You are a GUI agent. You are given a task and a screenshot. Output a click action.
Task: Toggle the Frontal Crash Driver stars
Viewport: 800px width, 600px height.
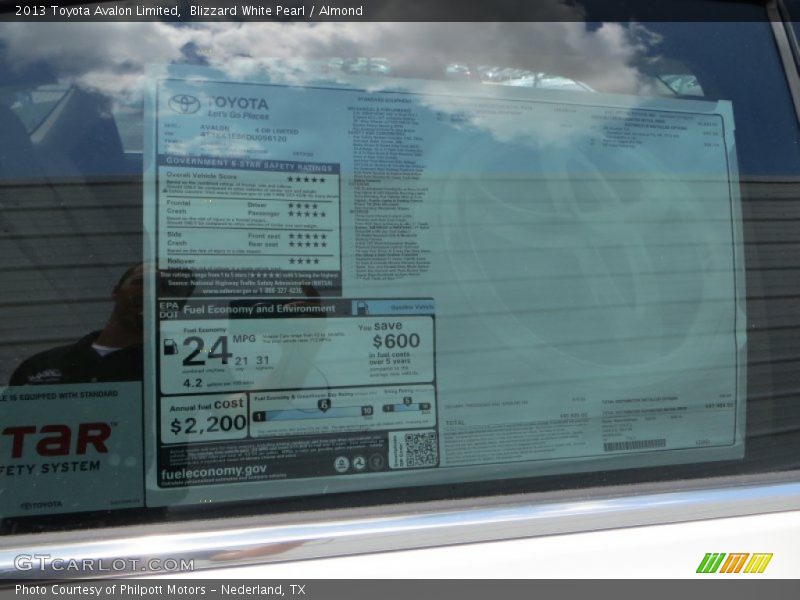(x=304, y=206)
